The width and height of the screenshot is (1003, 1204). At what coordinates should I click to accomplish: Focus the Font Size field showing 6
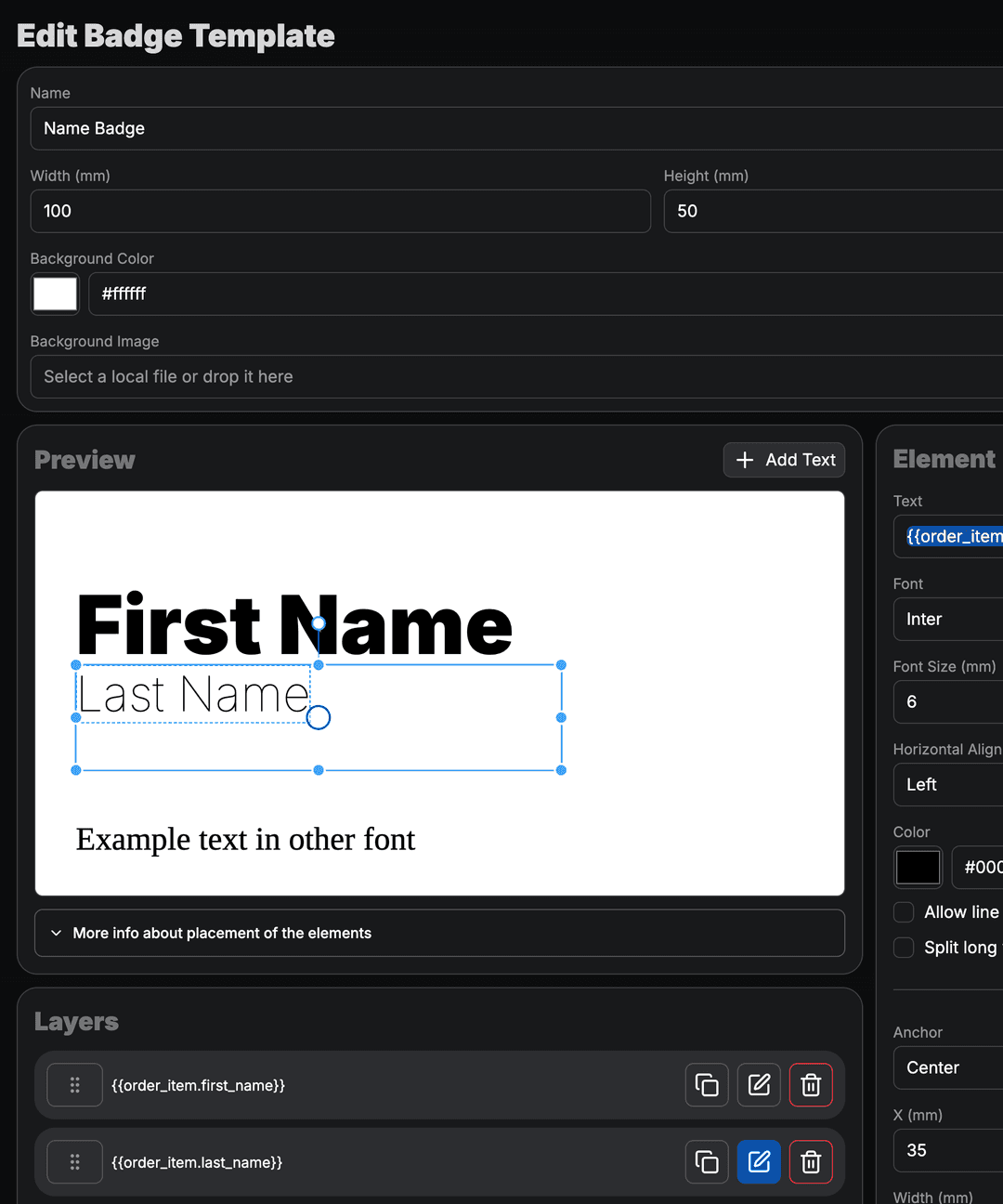[948, 702]
